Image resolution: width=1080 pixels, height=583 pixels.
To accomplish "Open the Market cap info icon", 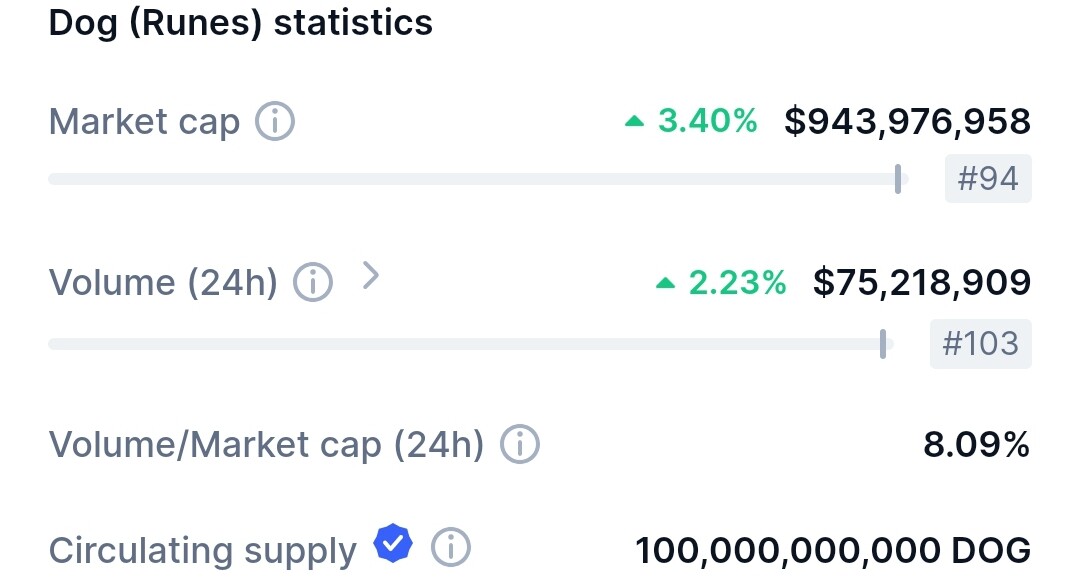I will coord(275,121).
